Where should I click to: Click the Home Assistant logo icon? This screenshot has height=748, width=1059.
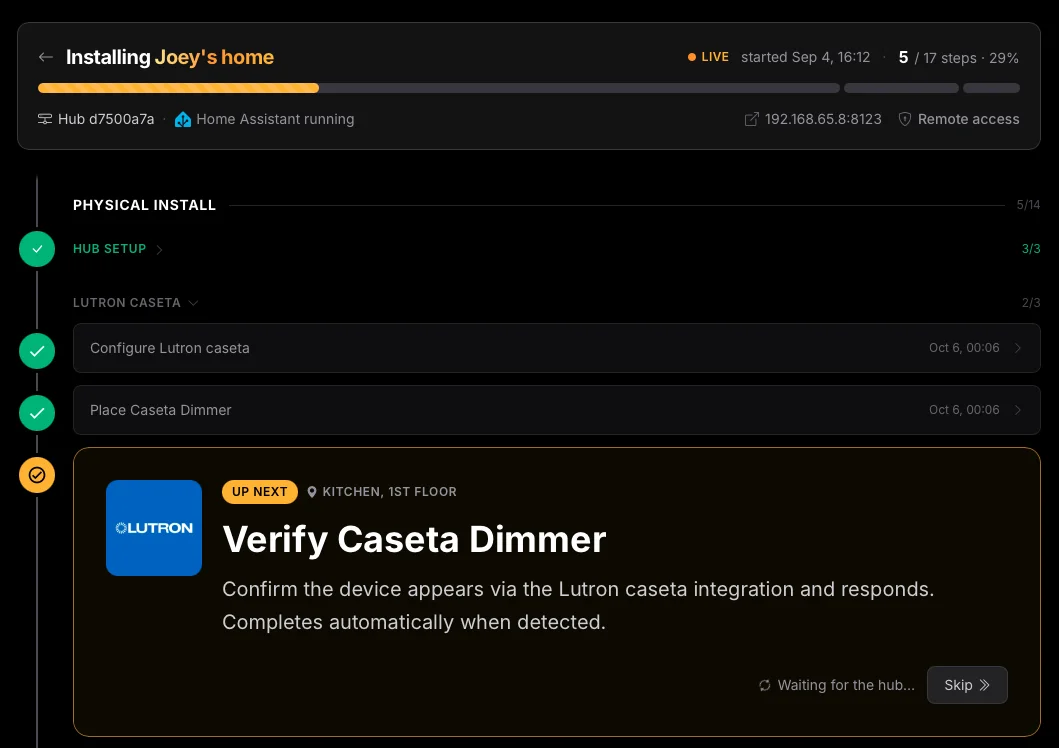click(182, 119)
